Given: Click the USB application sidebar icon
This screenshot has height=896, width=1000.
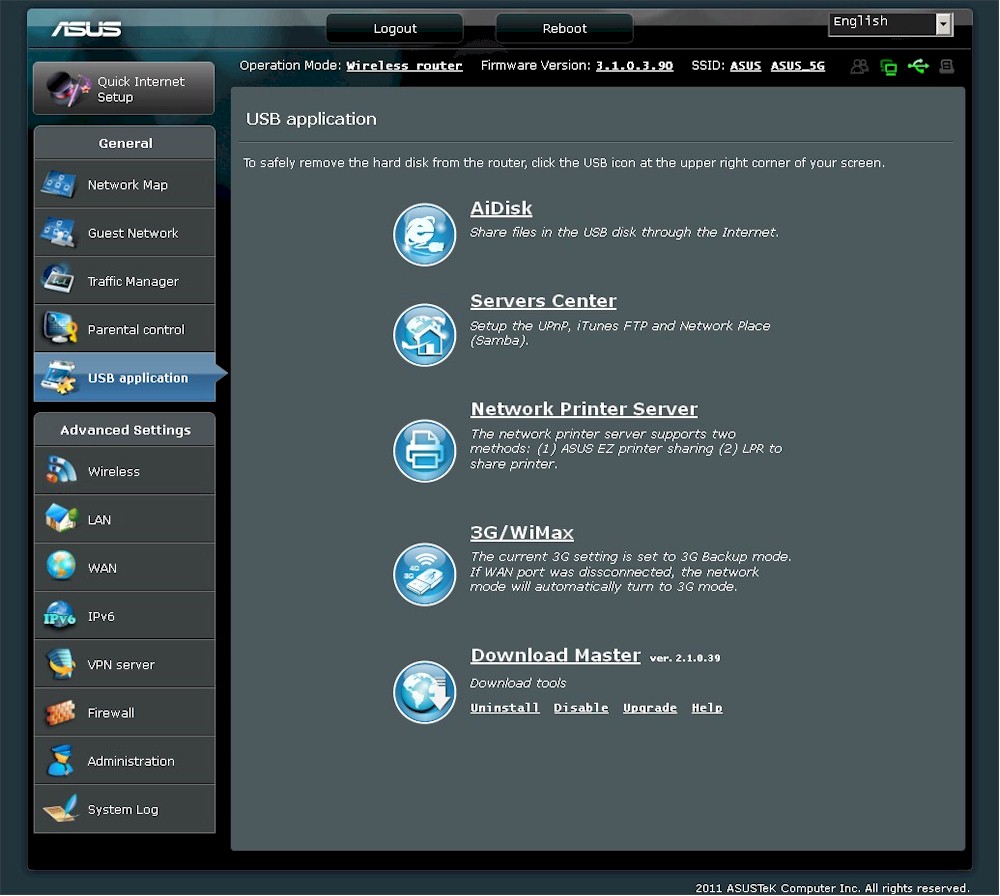Looking at the screenshot, I should pos(59,377).
